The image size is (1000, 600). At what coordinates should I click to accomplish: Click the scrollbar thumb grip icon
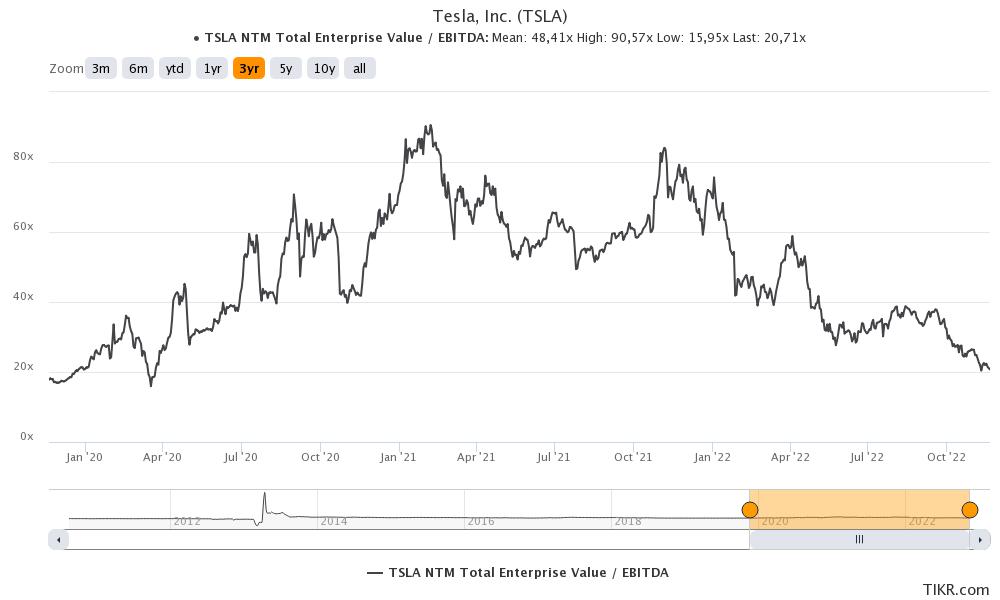[859, 540]
